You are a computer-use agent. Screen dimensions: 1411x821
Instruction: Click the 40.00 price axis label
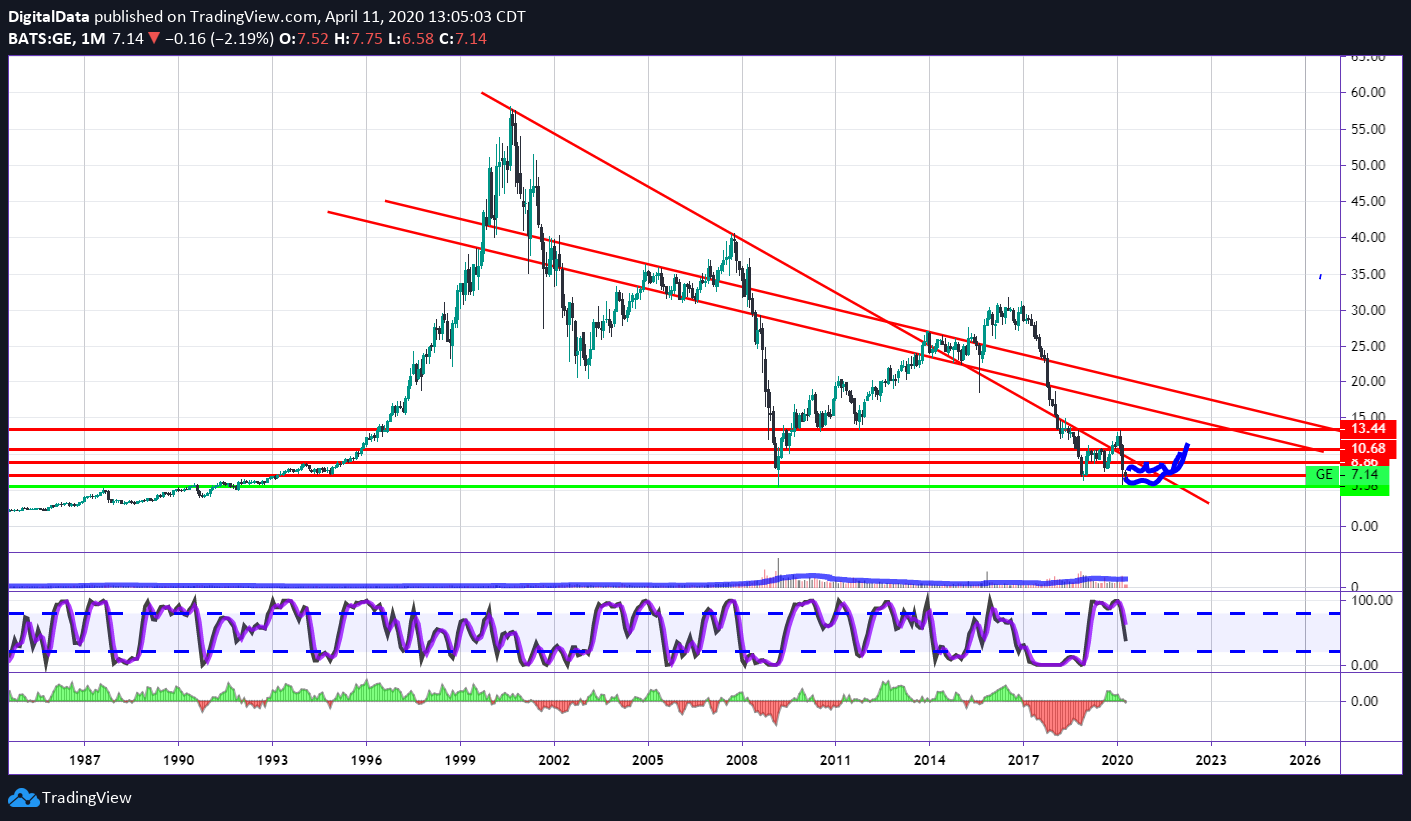(x=1368, y=238)
